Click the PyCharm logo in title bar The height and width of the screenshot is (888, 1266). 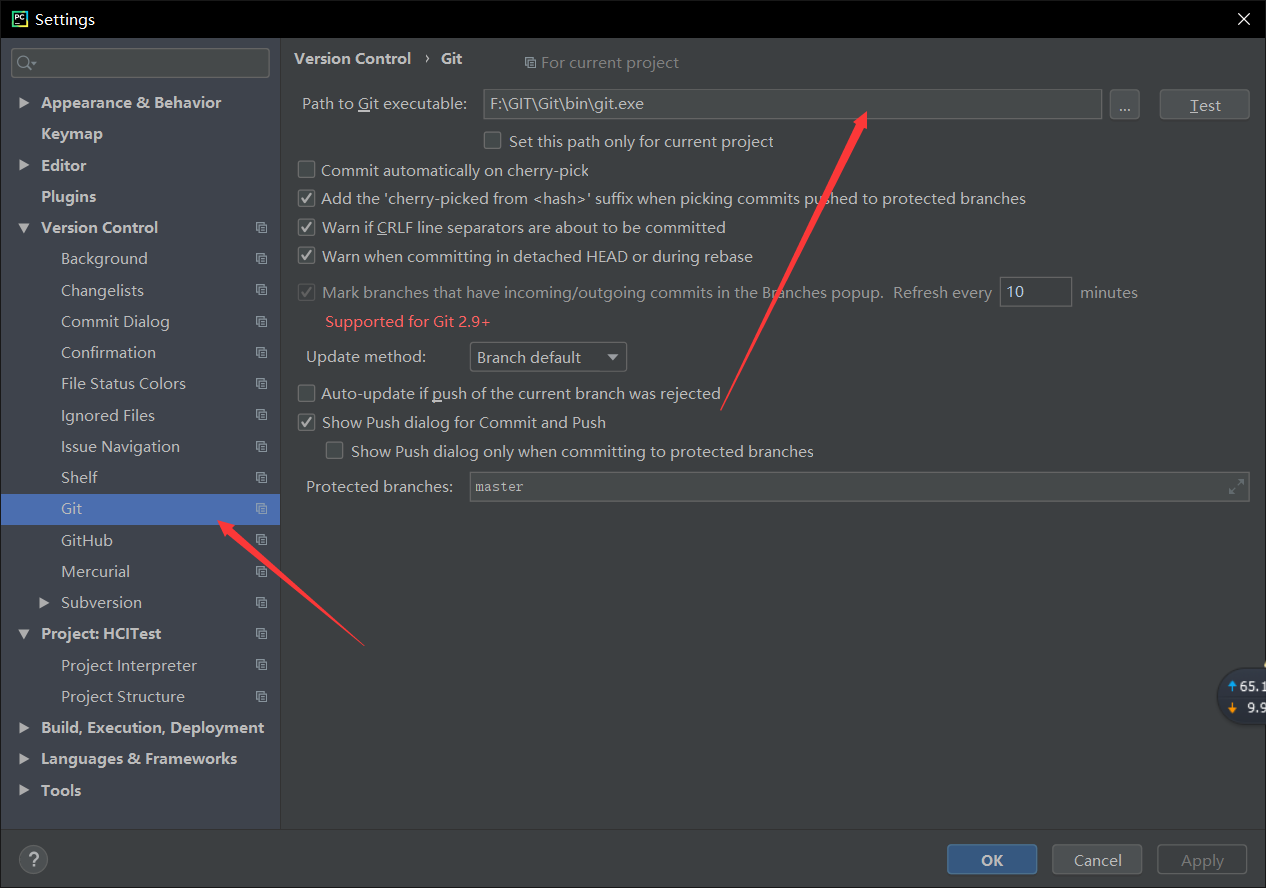tap(19, 19)
